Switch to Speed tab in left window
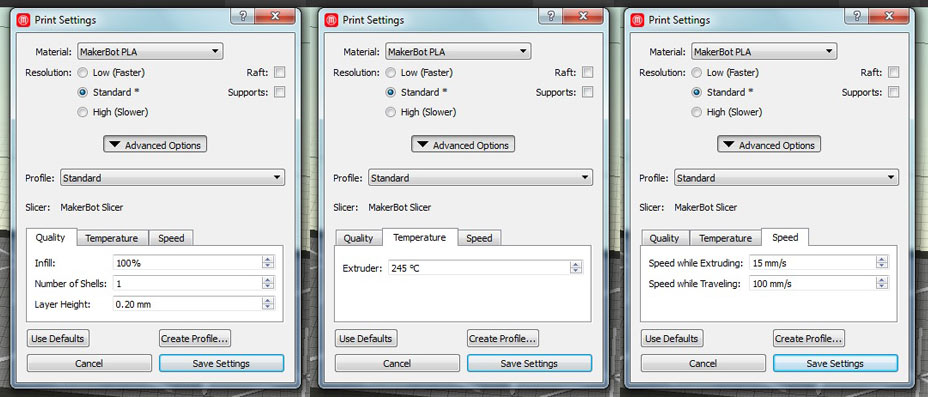The height and width of the screenshot is (397, 928). [171, 238]
